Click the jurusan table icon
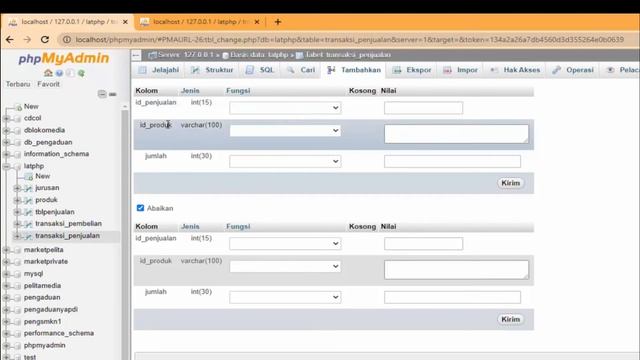Image resolution: width=640 pixels, height=360 pixels. (x=29, y=188)
